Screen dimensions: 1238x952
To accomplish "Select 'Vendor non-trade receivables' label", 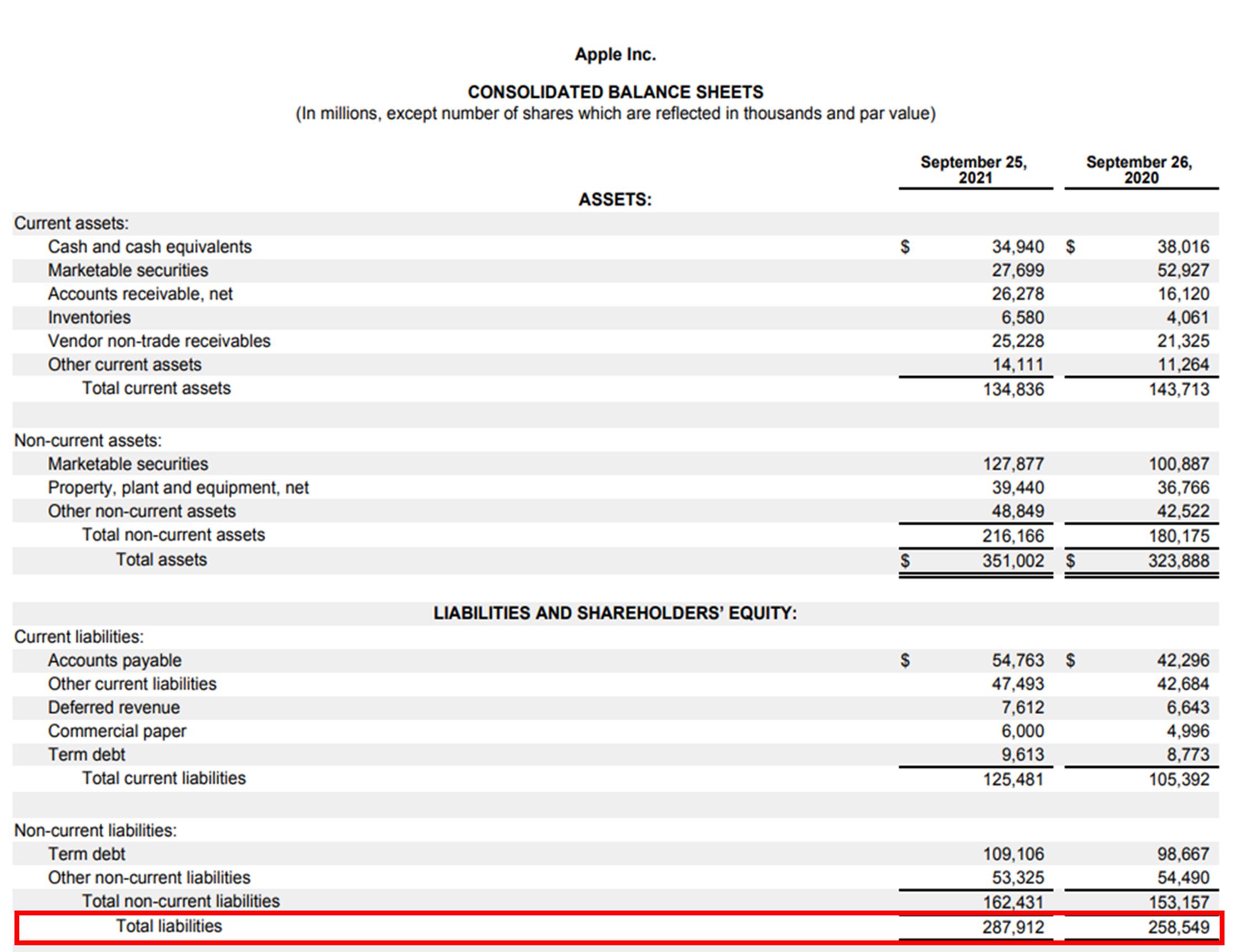I will (159, 341).
